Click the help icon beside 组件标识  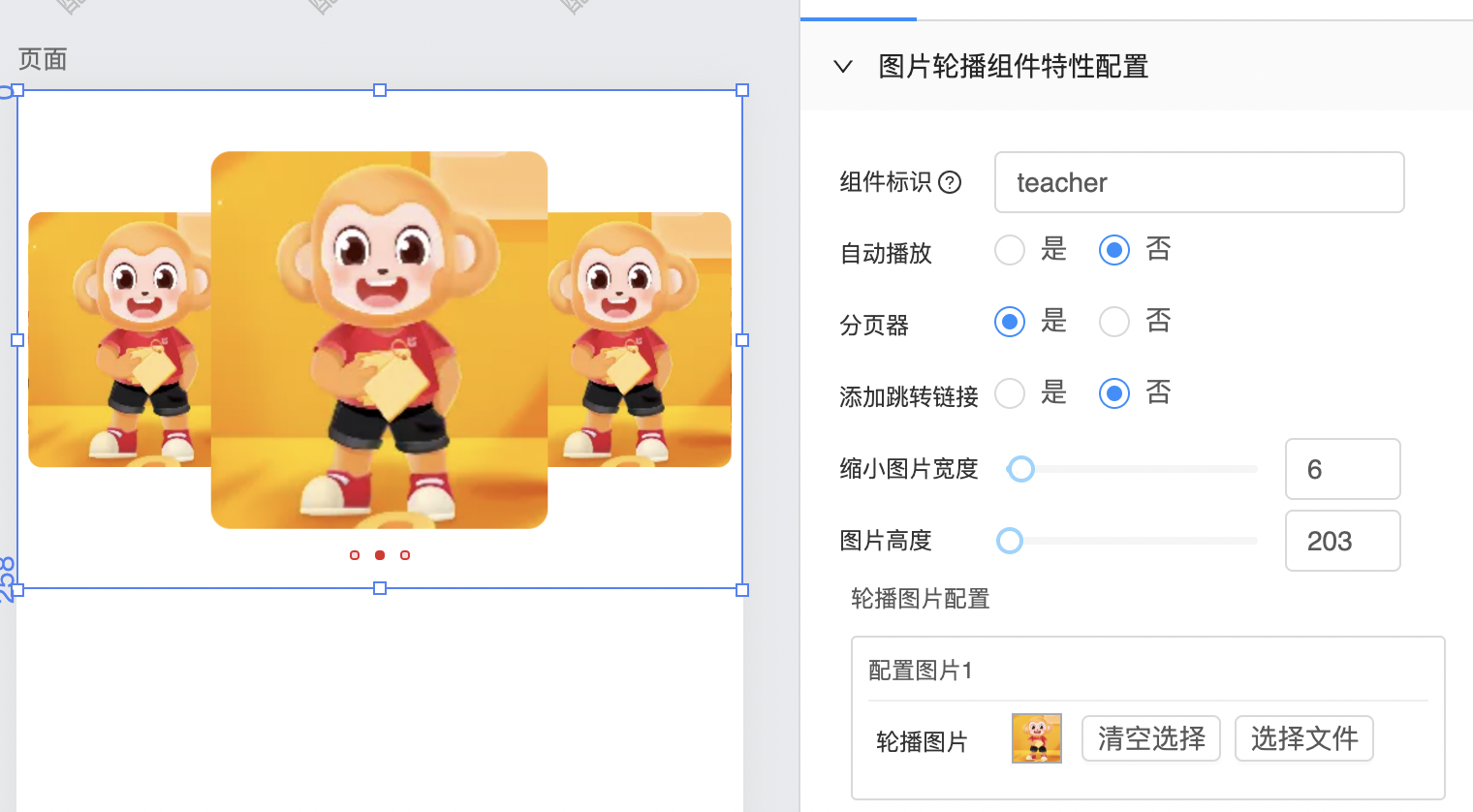(x=950, y=182)
